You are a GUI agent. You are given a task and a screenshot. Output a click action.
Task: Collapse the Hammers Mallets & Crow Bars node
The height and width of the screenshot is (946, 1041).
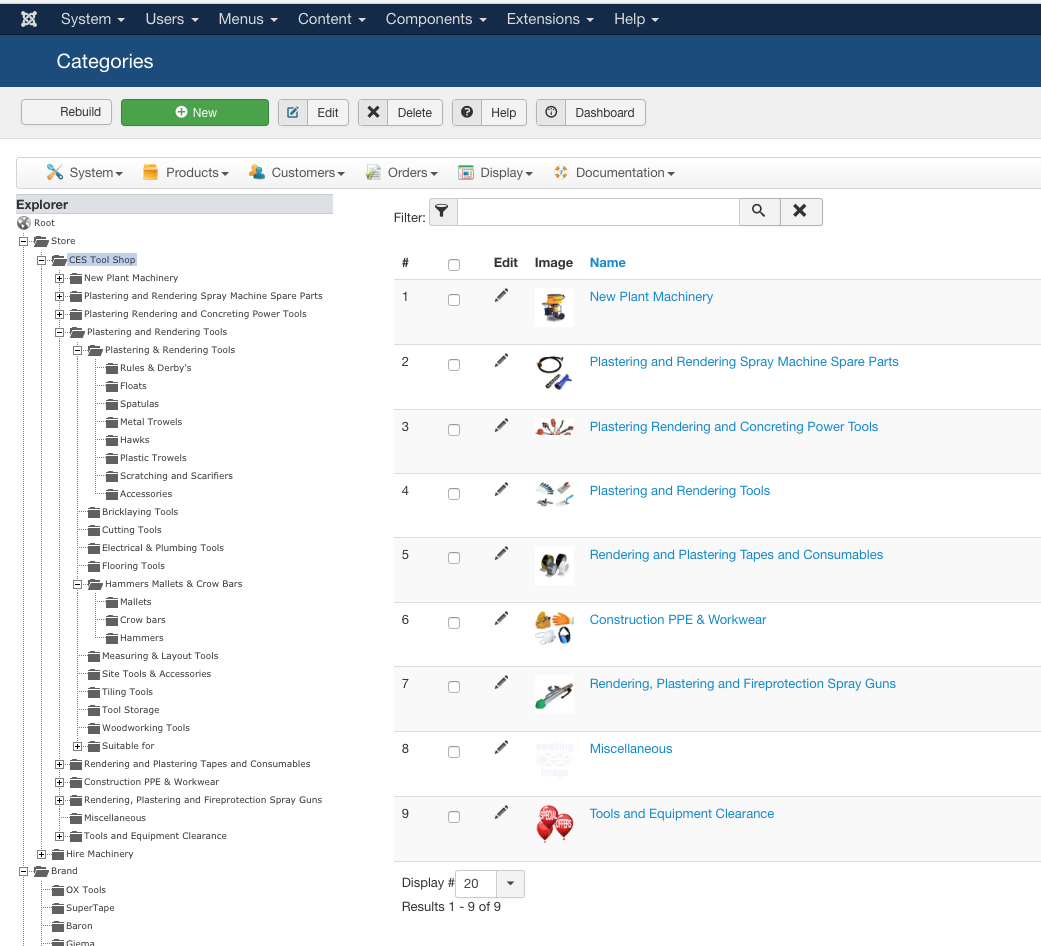[x=78, y=584]
